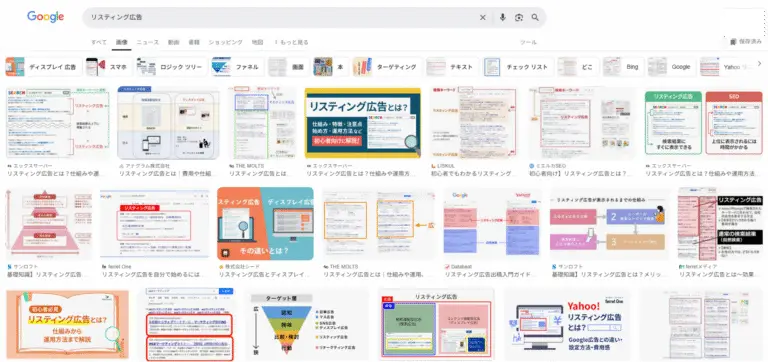The width and height of the screenshot is (768, 362).
Task: Open Search by image camera icon
Action: 519,18
